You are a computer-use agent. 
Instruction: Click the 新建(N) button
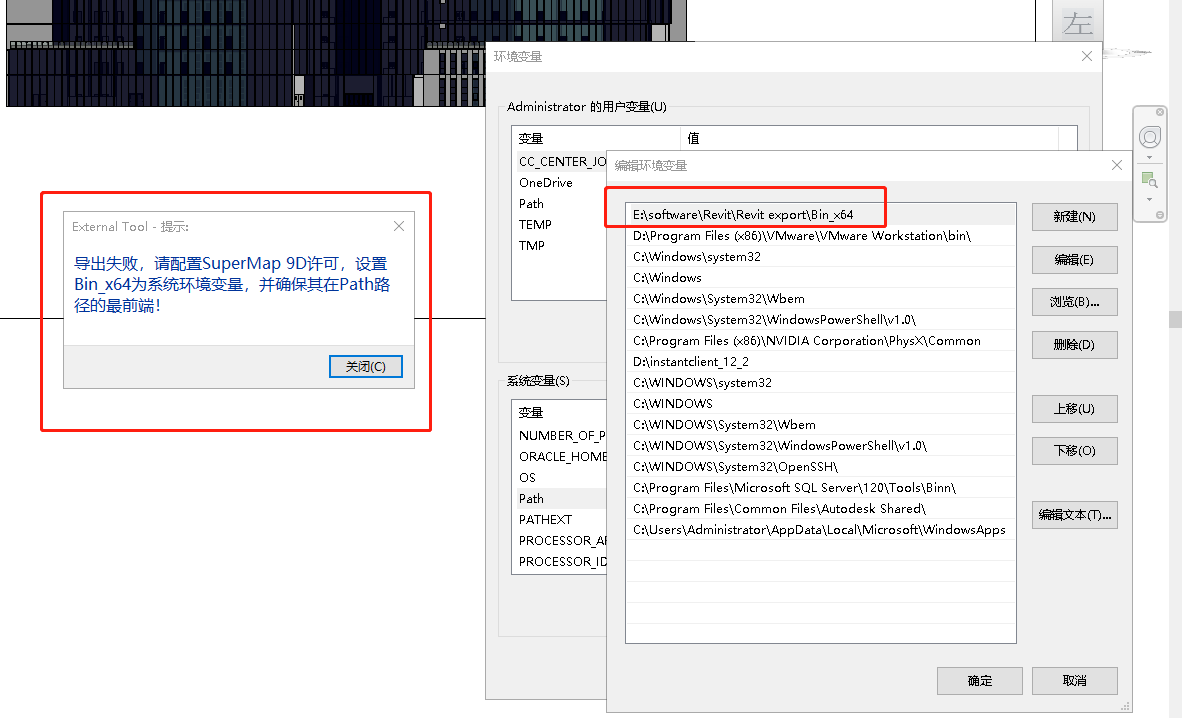(1074, 216)
